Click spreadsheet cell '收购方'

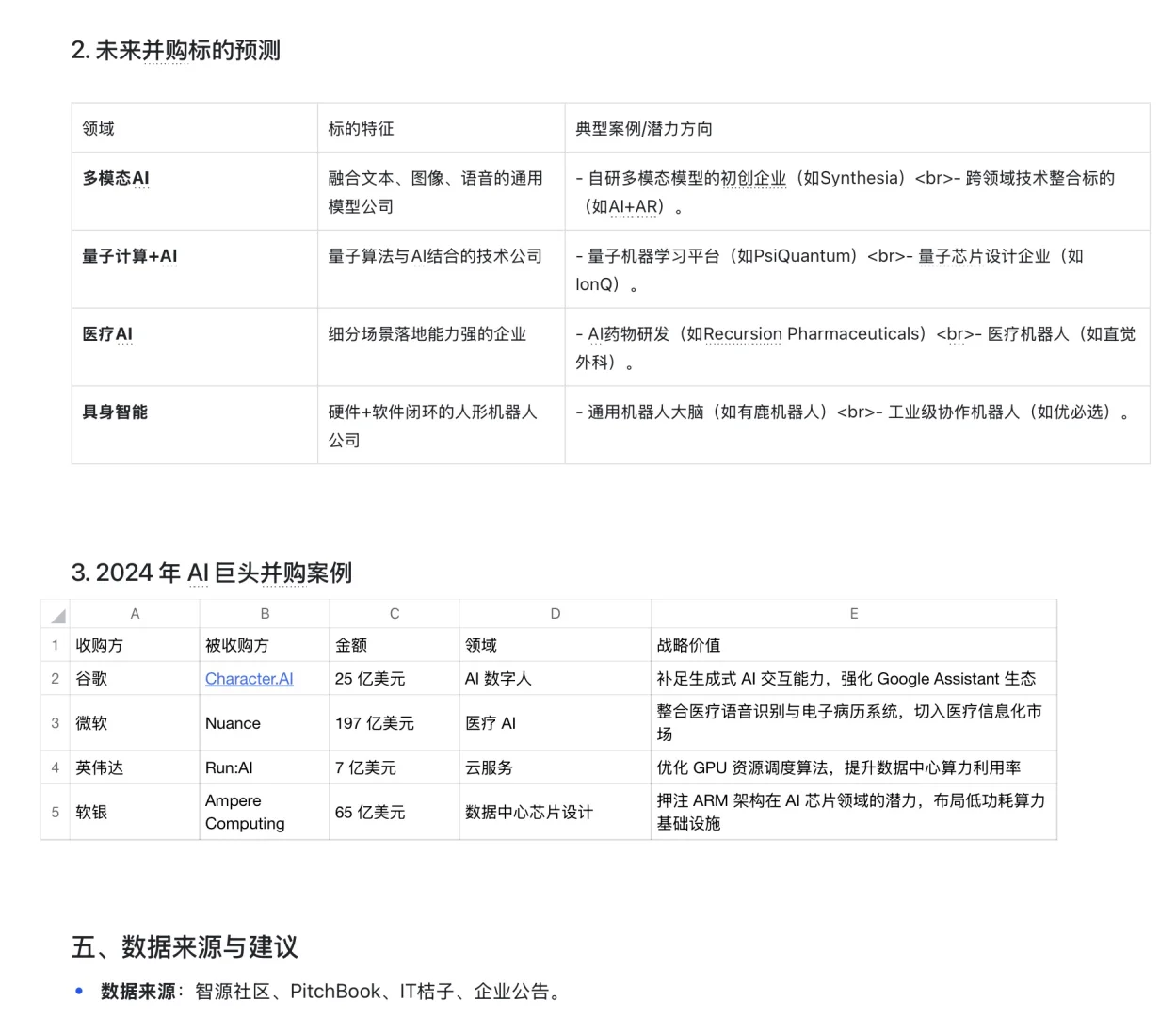tap(135, 645)
